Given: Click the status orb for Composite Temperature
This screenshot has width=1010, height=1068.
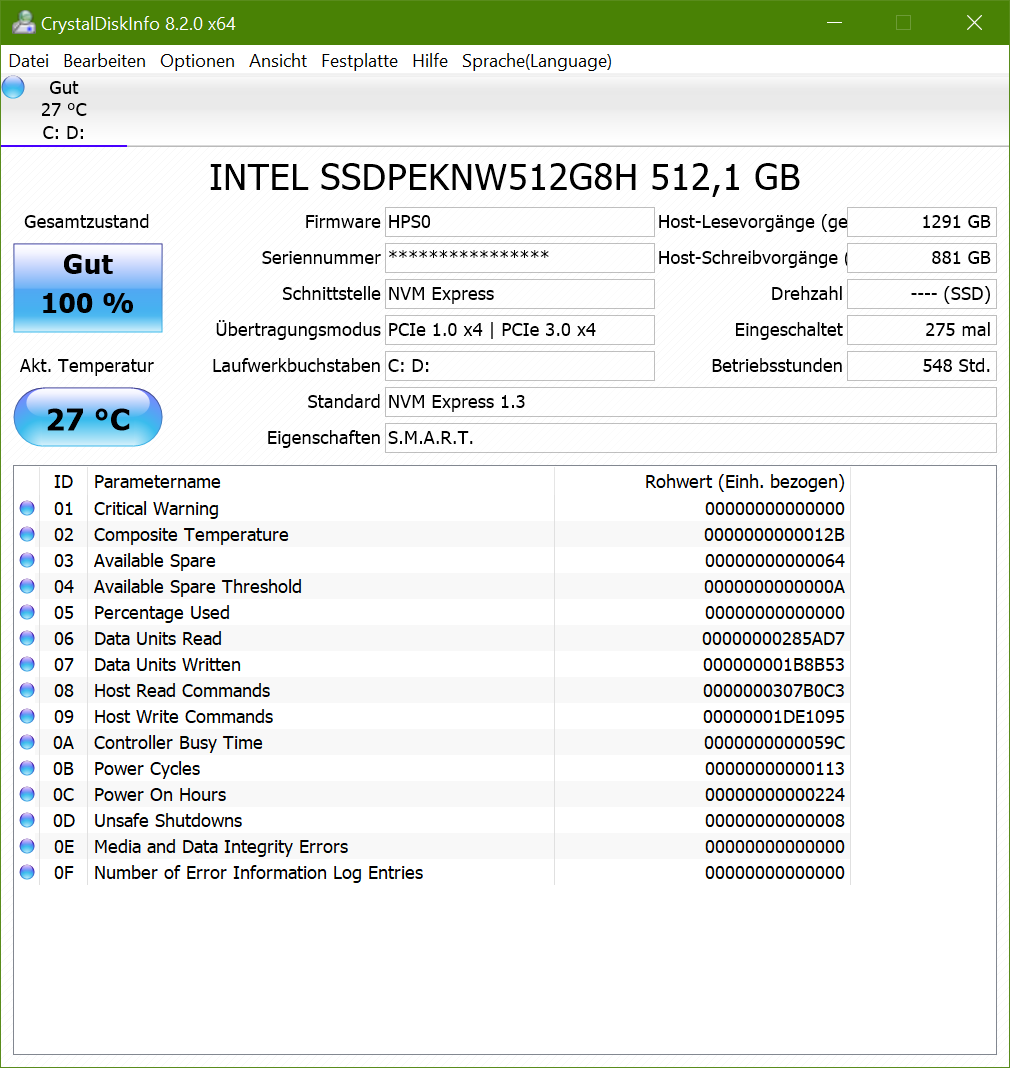Looking at the screenshot, I should (x=27, y=534).
